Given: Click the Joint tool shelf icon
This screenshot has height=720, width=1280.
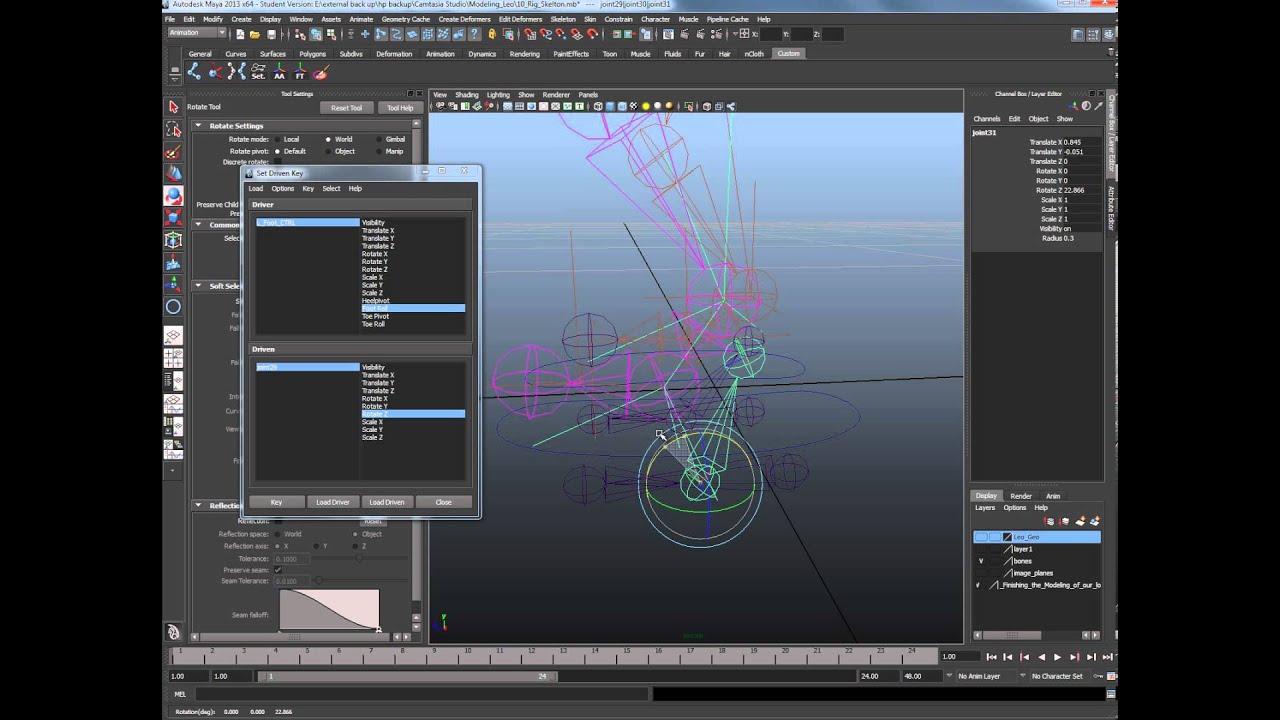Looking at the screenshot, I should (194, 72).
